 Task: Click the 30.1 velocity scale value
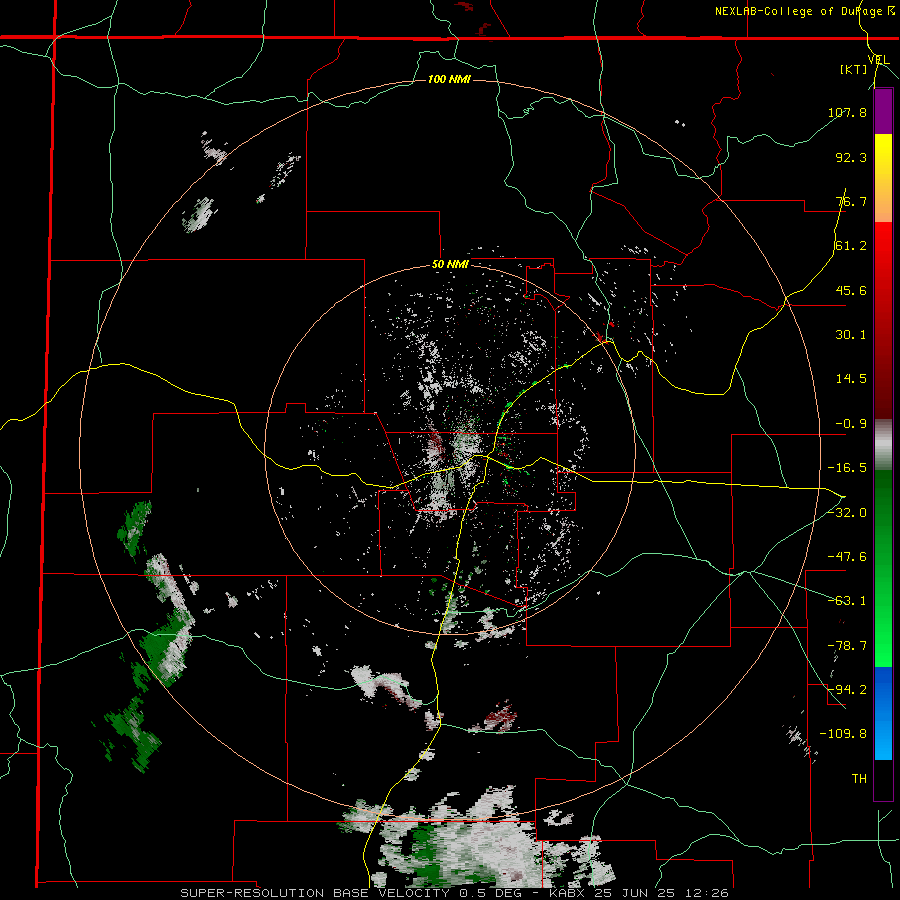tap(851, 335)
